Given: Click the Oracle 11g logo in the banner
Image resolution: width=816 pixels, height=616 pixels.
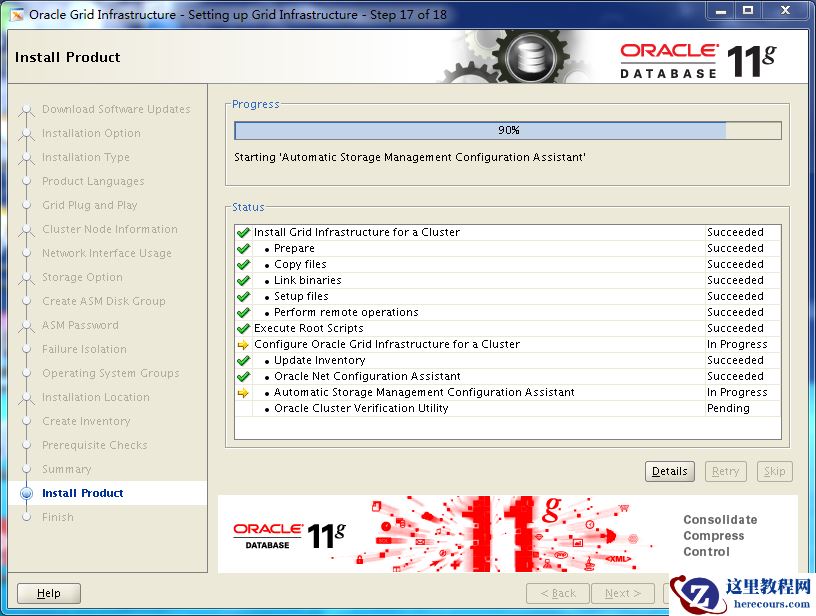Looking at the screenshot, I should [289, 536].
